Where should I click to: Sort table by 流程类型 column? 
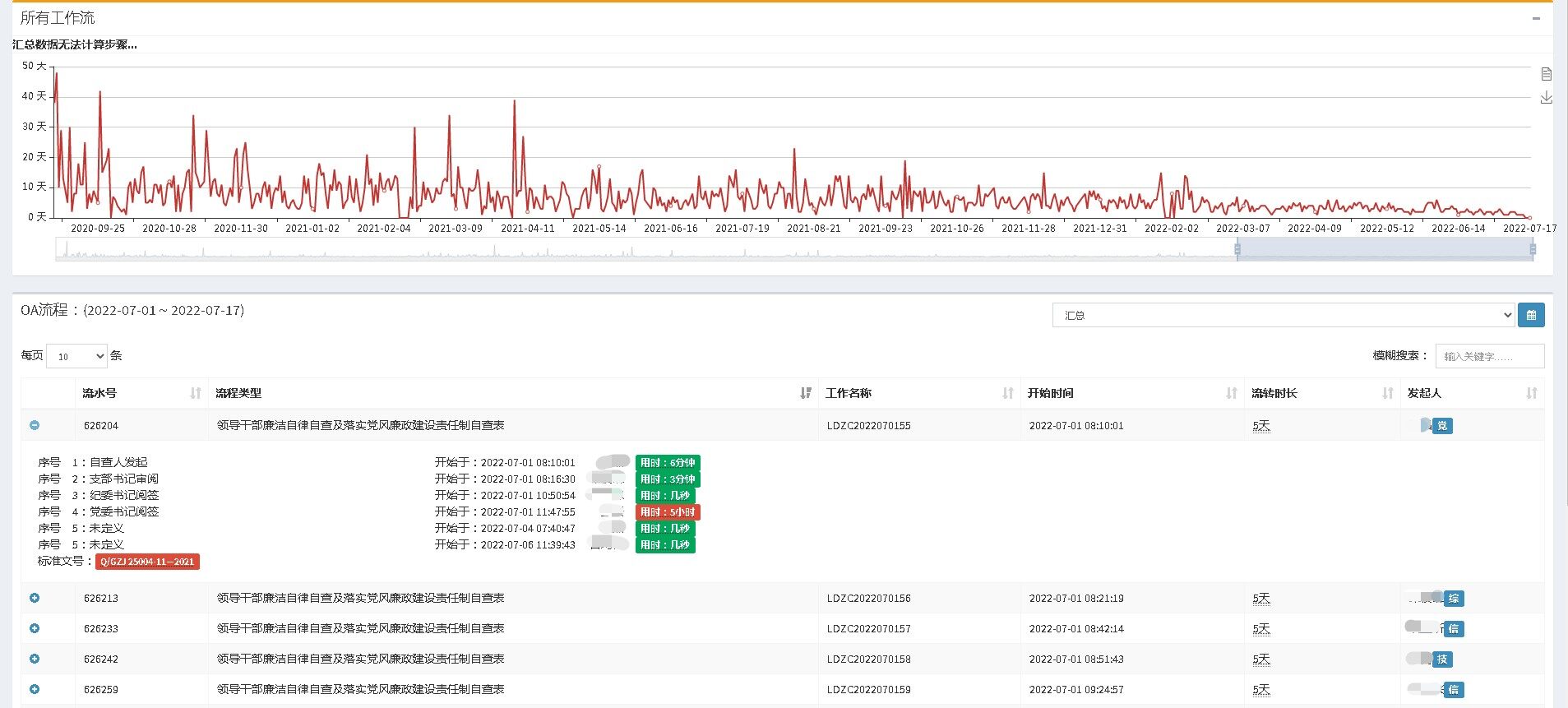click(x=805, y=393)
